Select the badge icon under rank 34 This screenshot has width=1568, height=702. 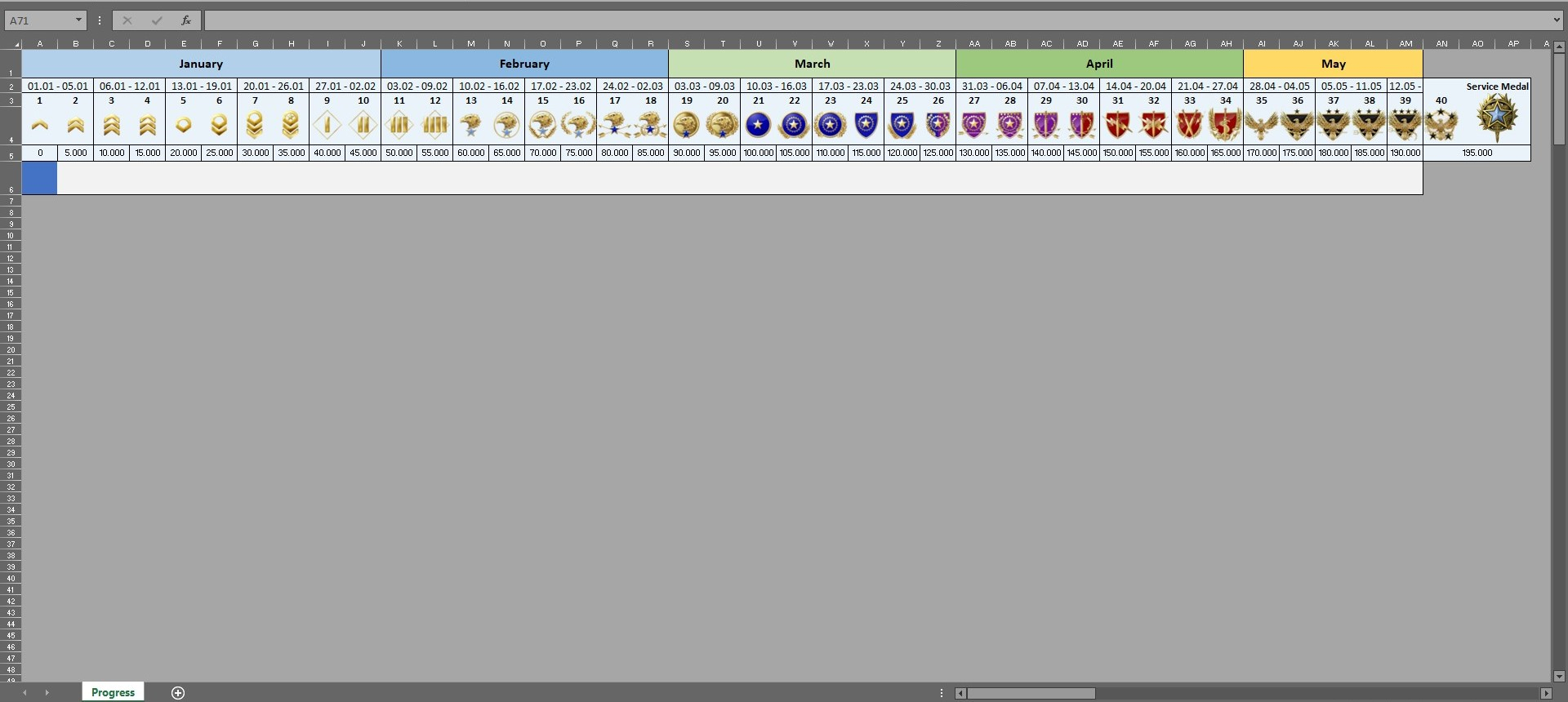click(x=1225, y=125)
